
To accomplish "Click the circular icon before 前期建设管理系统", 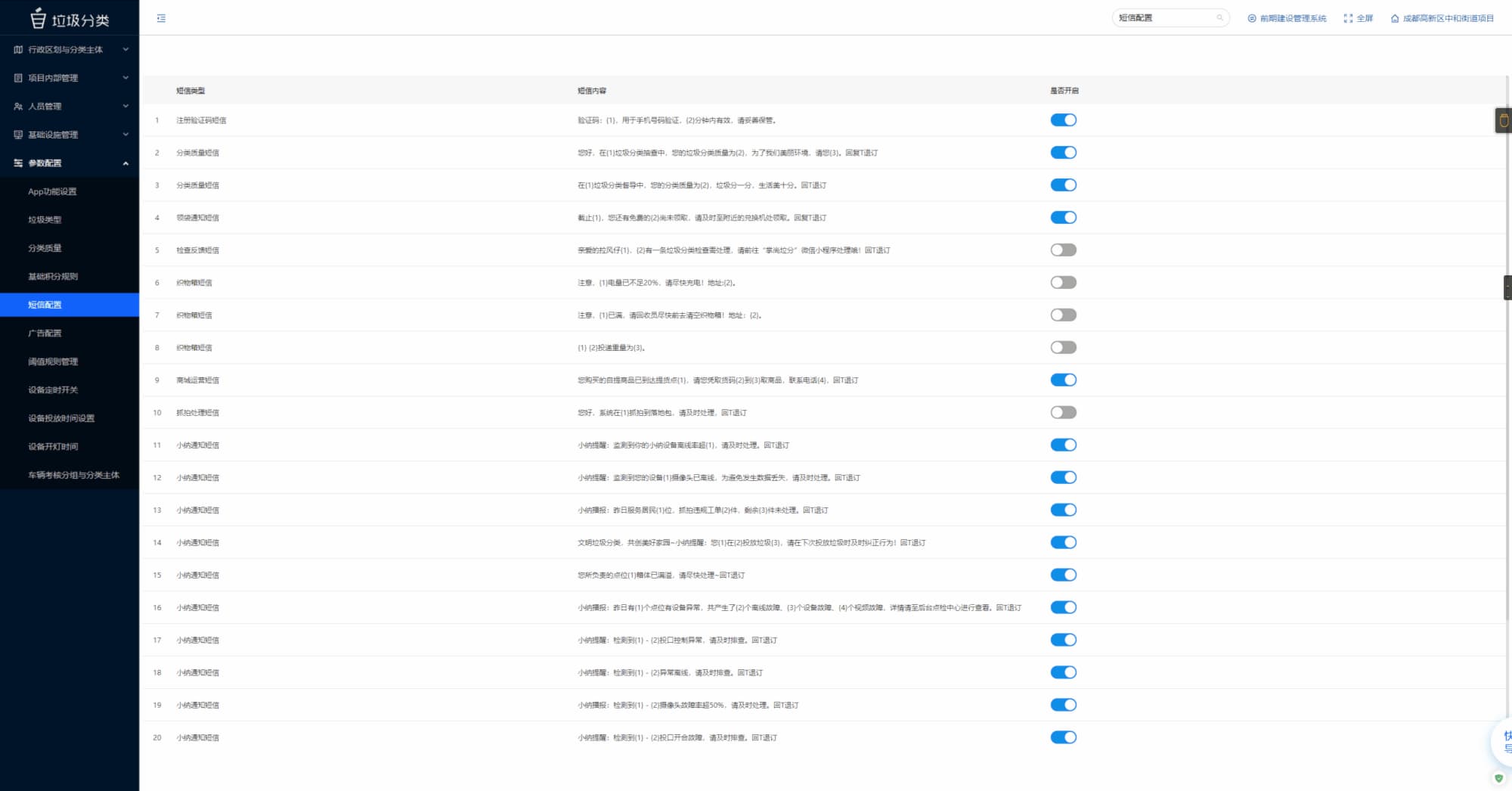I will tap(1252, 18).
